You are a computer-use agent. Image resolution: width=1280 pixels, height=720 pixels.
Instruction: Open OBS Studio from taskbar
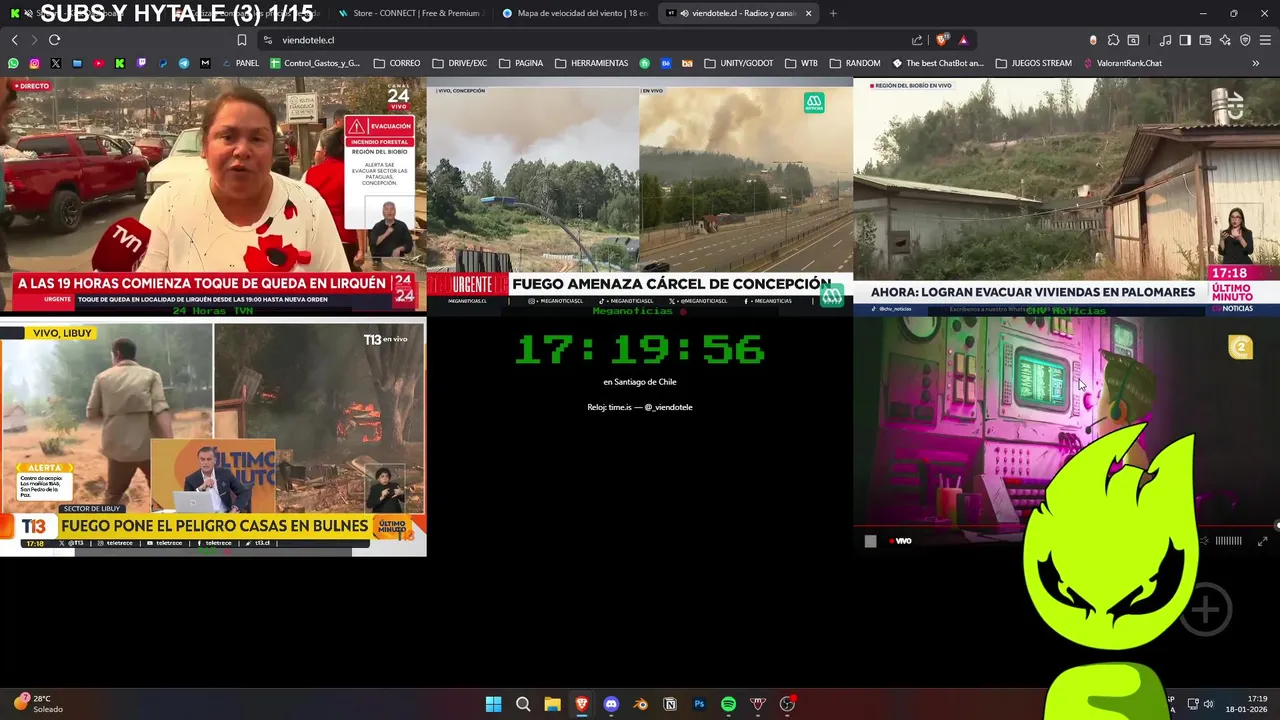[x=787, y=704]
